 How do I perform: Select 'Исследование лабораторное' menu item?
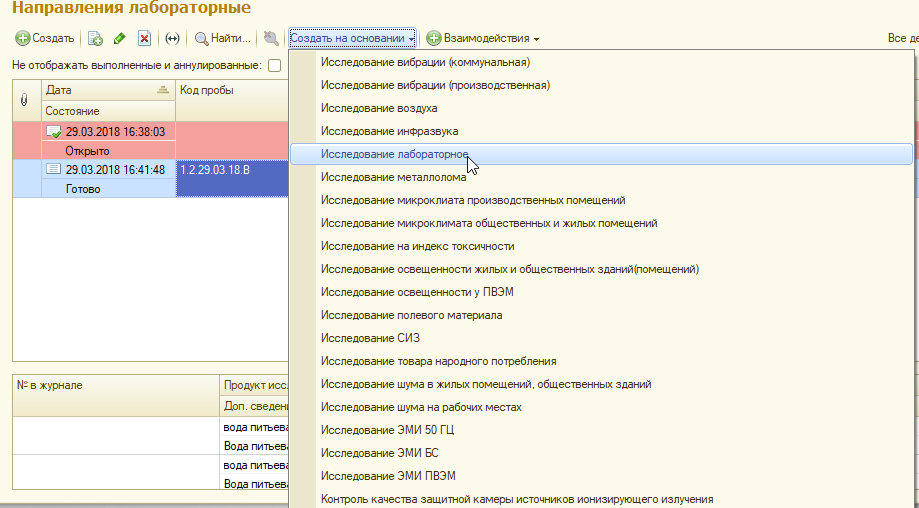coord(395,154)
